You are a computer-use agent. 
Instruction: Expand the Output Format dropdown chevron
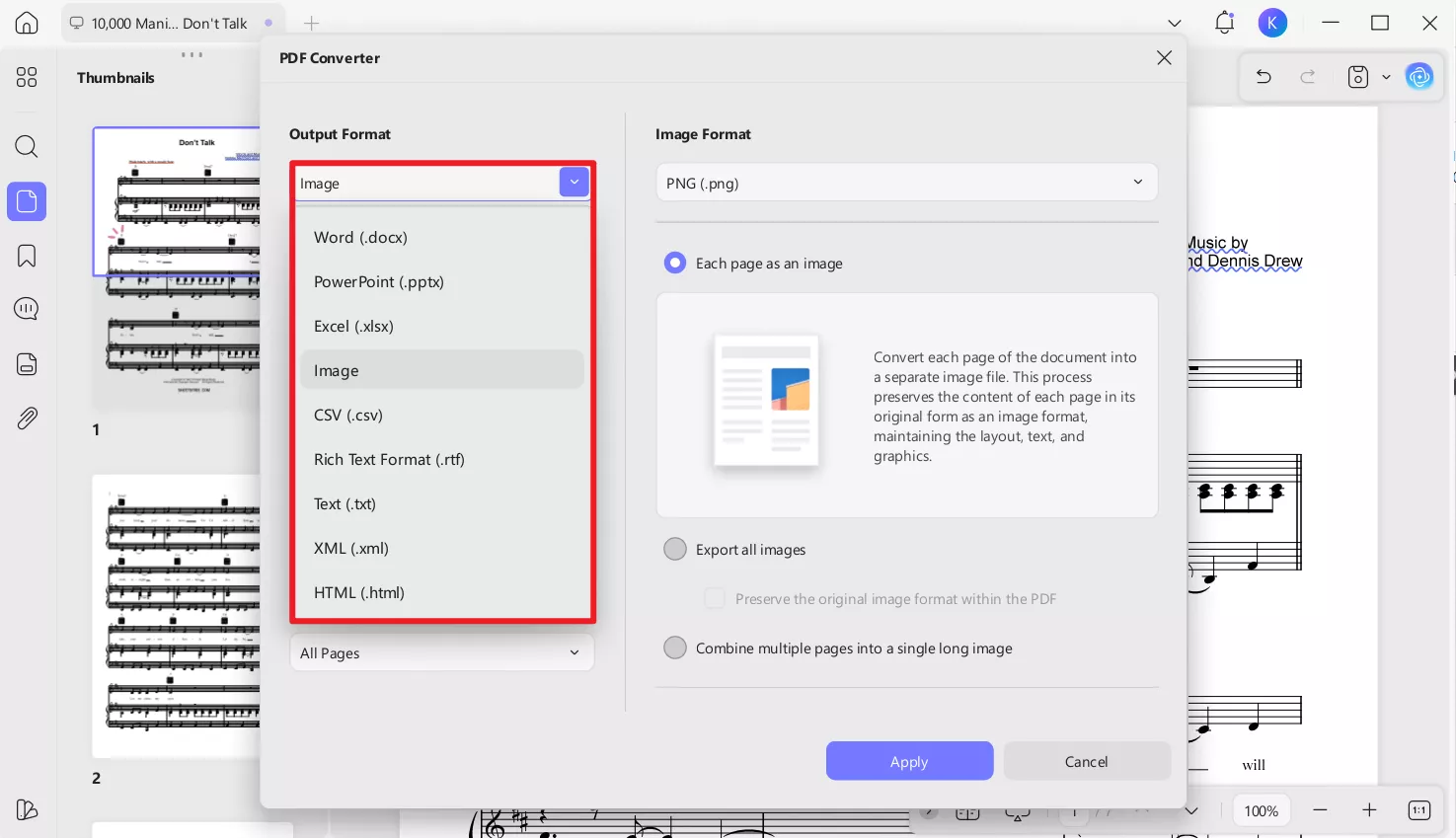574,182
